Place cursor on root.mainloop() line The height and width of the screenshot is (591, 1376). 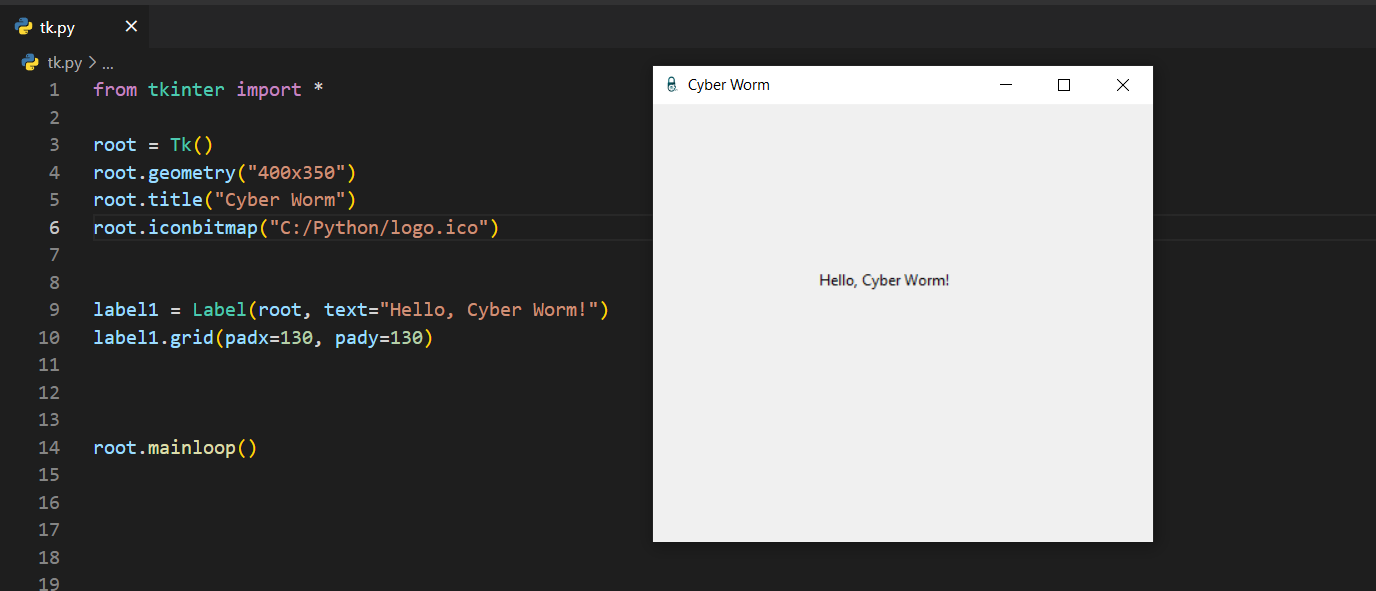[175, 447]
